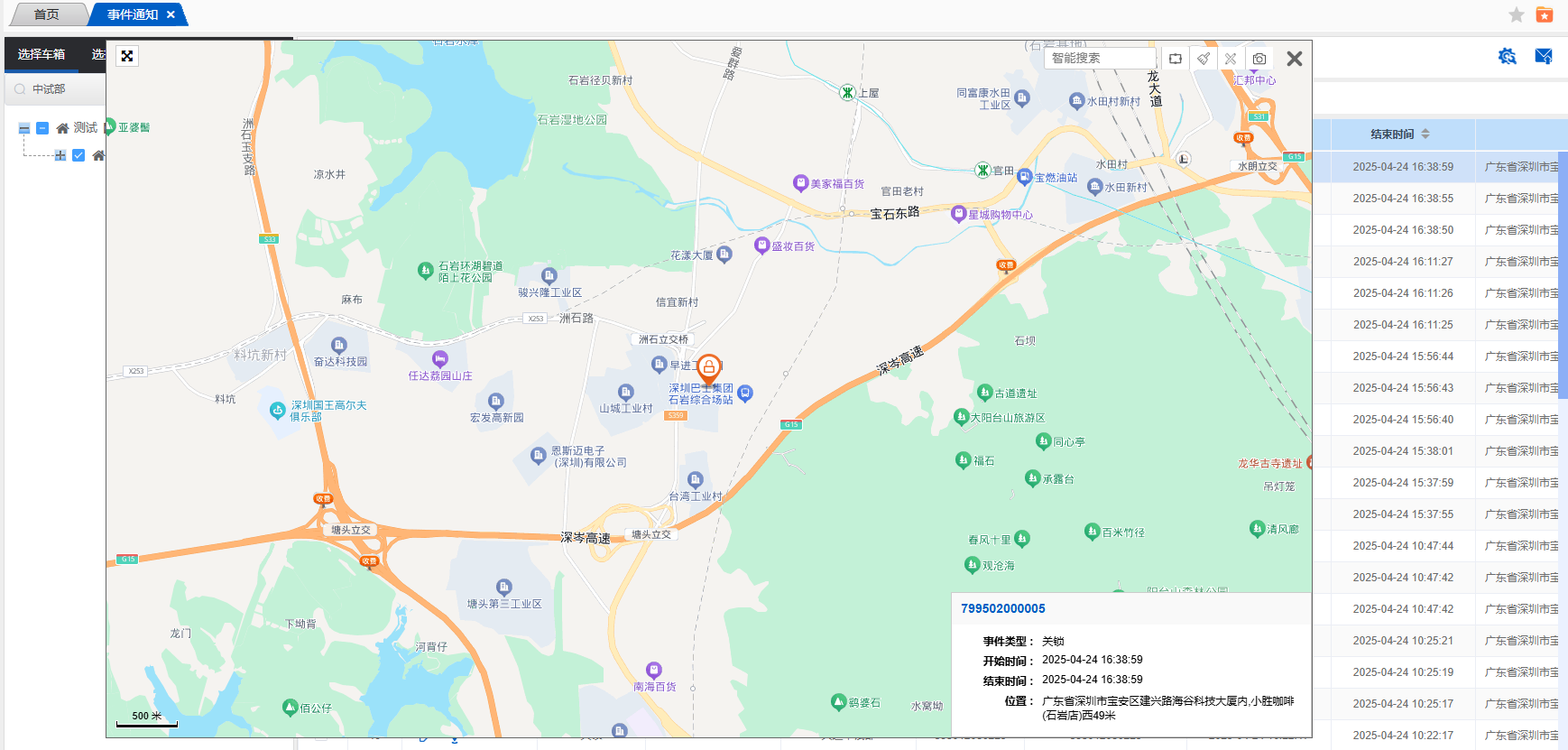Click the 智能搜索 search input
The image size is (1568, 750).
click(x=1100, y=59)
